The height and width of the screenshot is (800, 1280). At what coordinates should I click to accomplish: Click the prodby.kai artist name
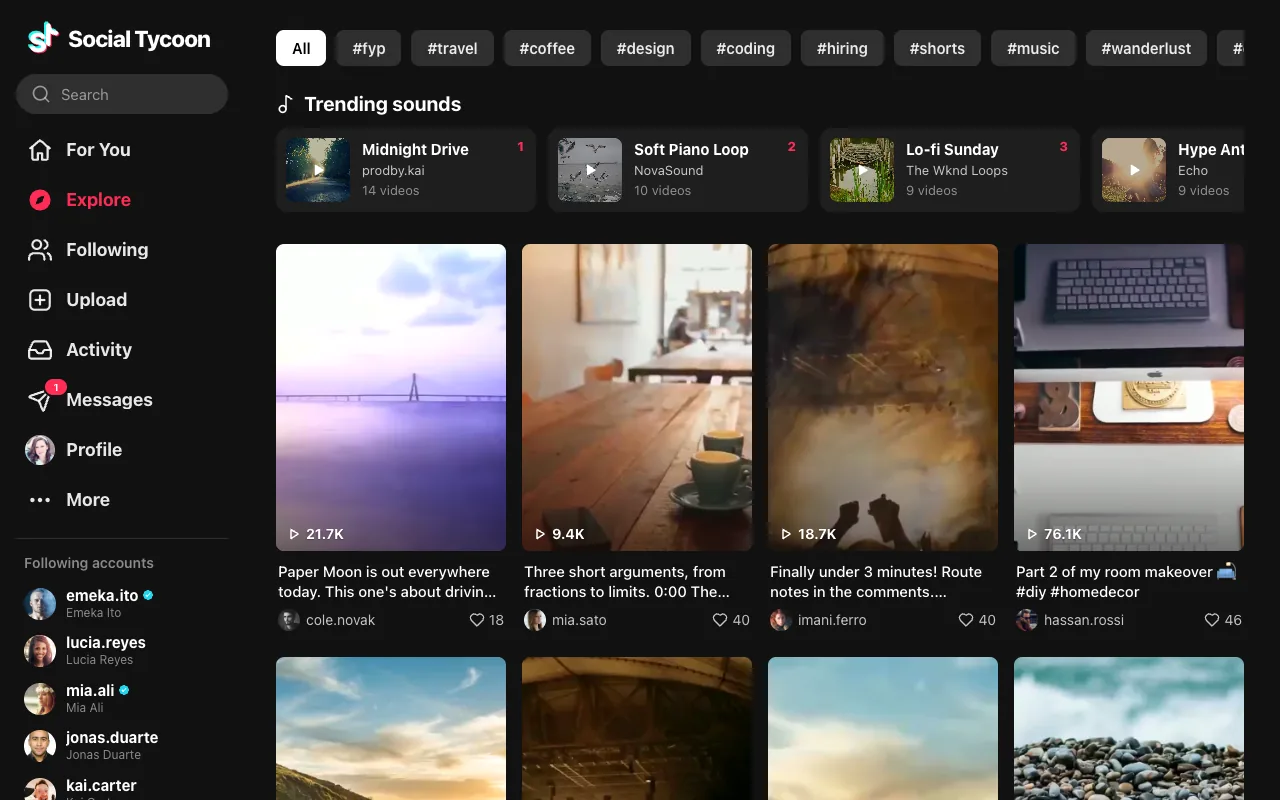[x=393, y=170]
